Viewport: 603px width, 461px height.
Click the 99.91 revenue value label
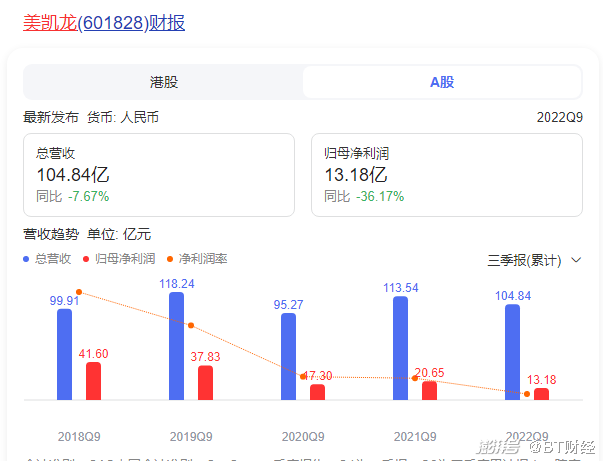pyautogui.click(x=64, y=301)
